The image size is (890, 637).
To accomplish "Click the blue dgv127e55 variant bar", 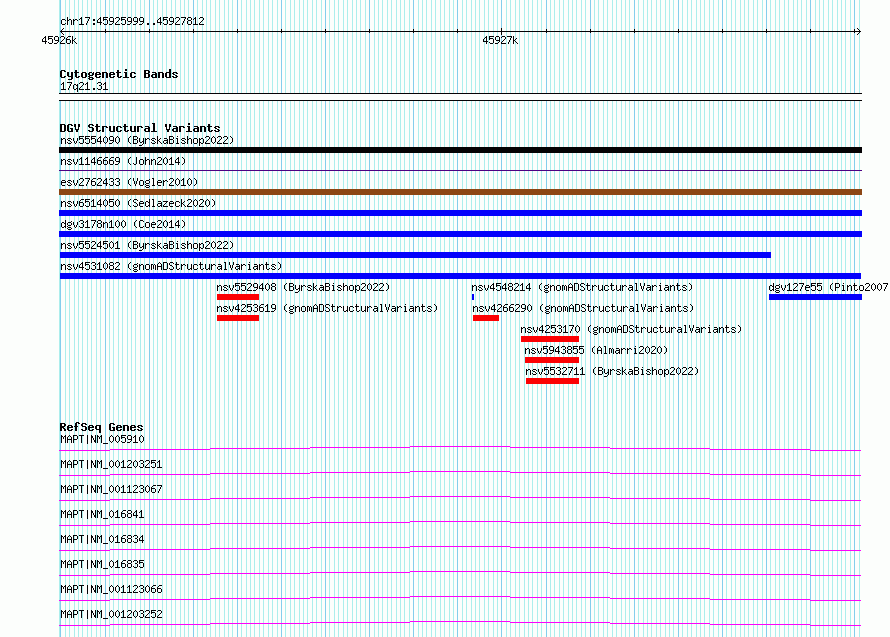I will coord(816,297).
